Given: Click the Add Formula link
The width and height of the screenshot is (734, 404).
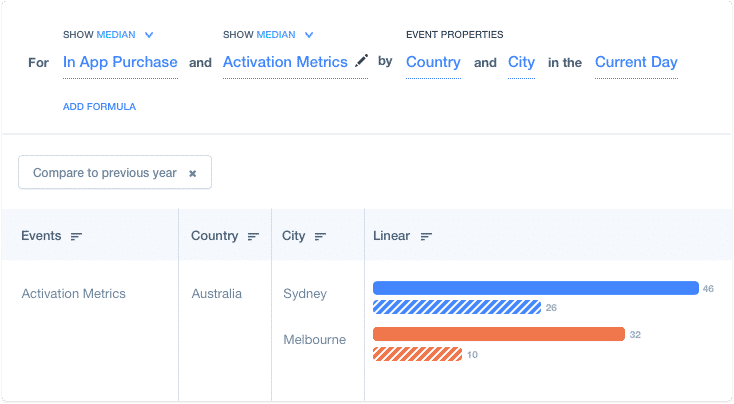Looking at the screenshot, I should pyautogui.click(x=99, y=107).
